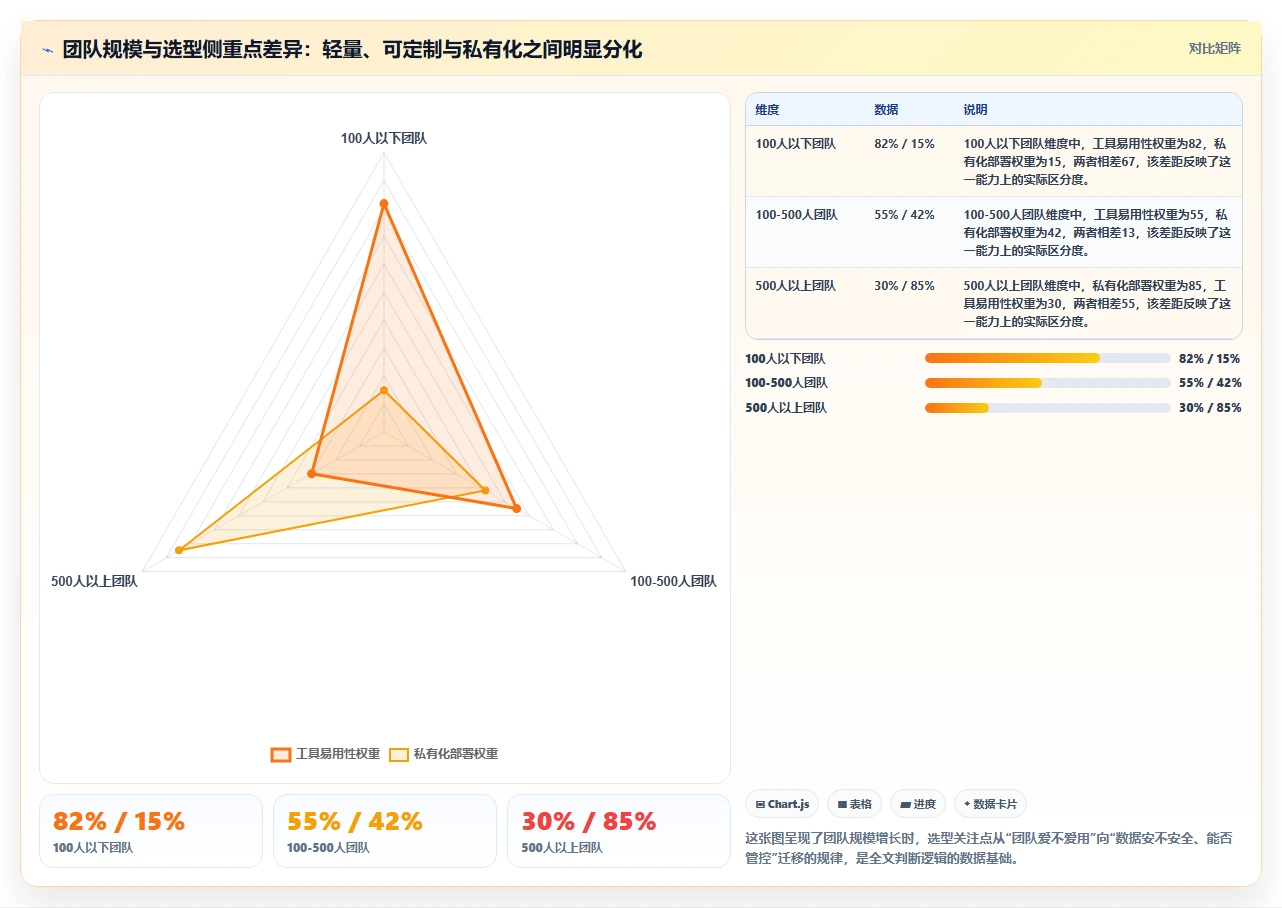
Task: Select the 表格 tag chip
Action: (x=854, y=804)
